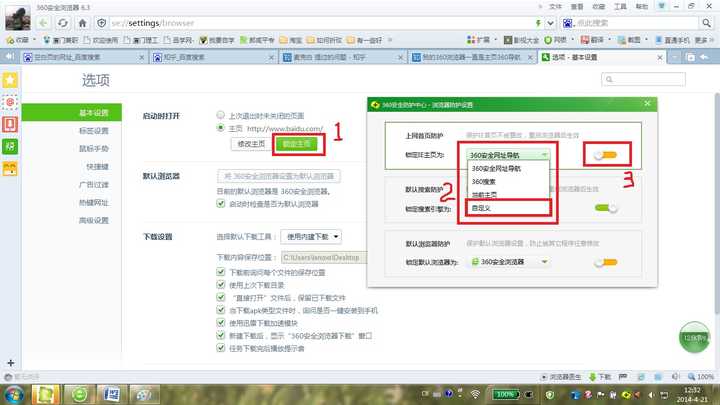Click the refresh page icon
Viewport: 720px width, 405px height.
click(x=63, y=22)
